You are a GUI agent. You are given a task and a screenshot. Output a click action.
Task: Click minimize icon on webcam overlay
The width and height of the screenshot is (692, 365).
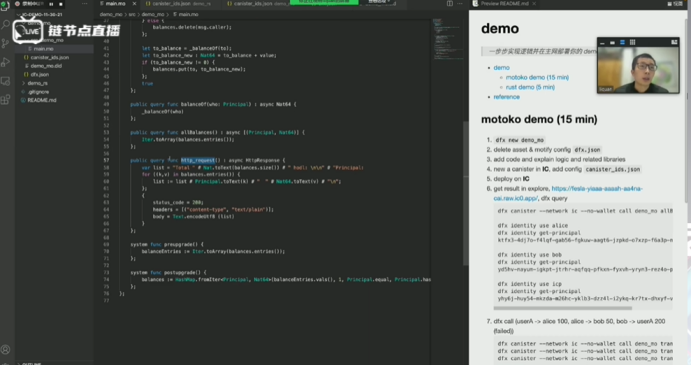(x=602, y=42)
